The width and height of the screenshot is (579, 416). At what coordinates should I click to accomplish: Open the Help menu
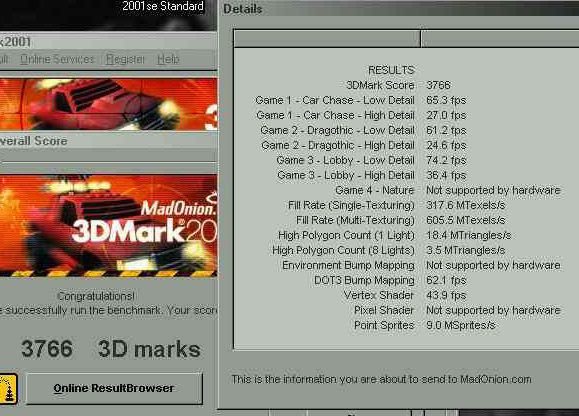pos(168,59)
